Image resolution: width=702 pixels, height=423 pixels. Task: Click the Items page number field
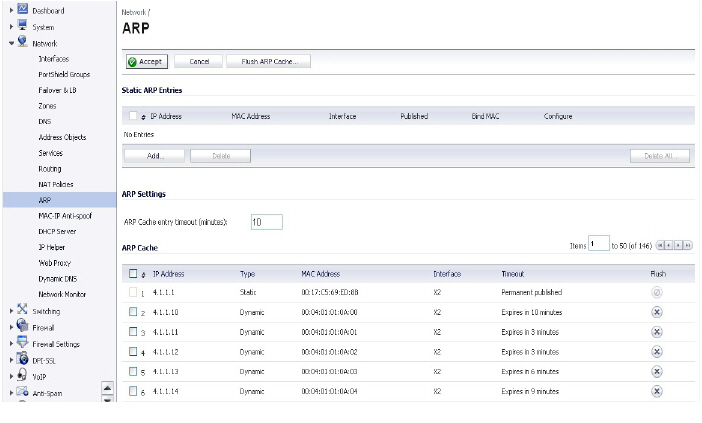pyautogui.click(x=599, y=244)
